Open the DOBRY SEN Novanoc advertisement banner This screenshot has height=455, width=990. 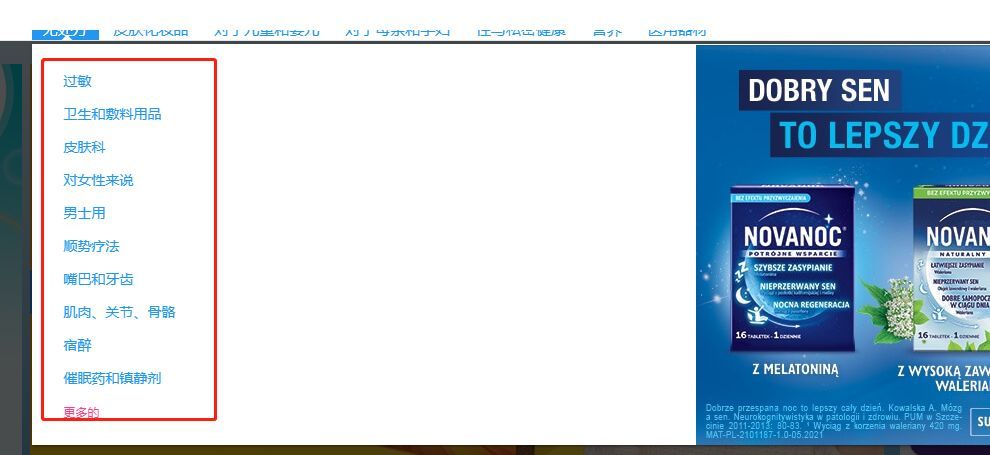coord(843,245)
